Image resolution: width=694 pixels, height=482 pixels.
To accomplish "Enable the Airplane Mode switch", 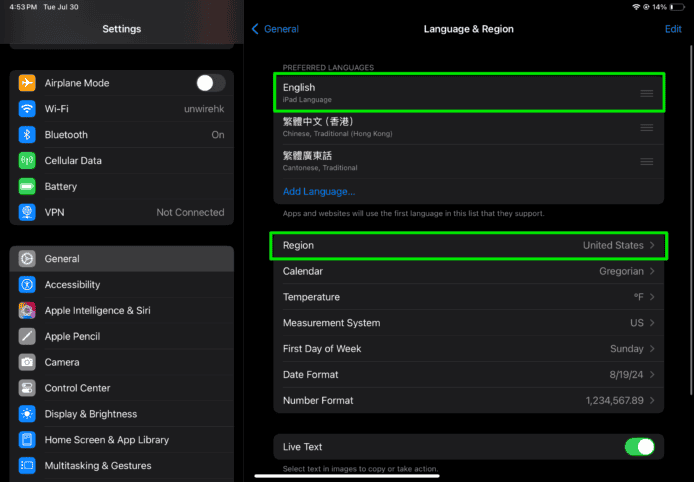I will tap(210, 83).
